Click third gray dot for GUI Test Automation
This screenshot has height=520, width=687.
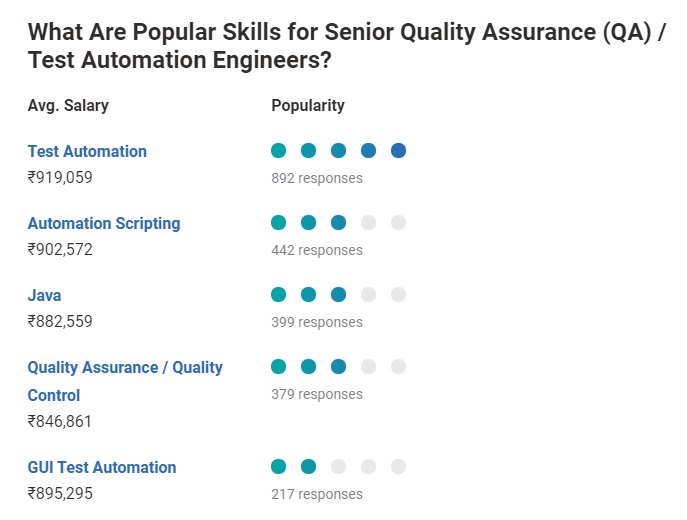click(338, 467)
